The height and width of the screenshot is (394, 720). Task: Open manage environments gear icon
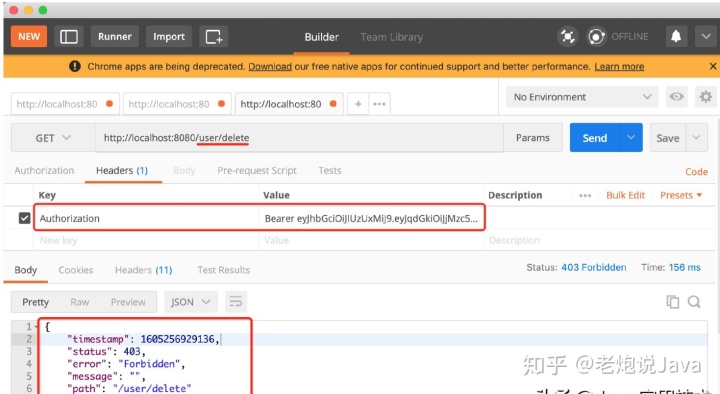click(x=705, y=97)
